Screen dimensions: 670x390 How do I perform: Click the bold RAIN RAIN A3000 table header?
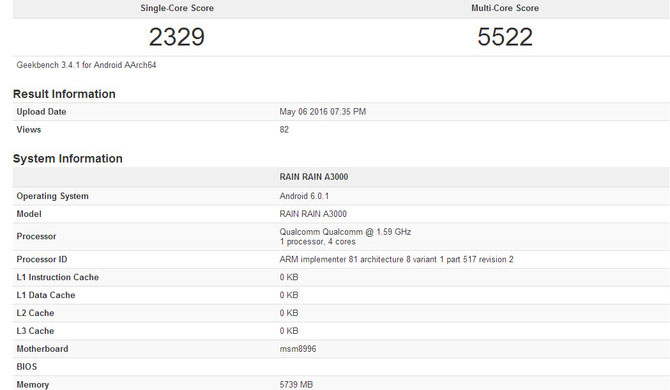pyautogui.click(x=314, y=177)
